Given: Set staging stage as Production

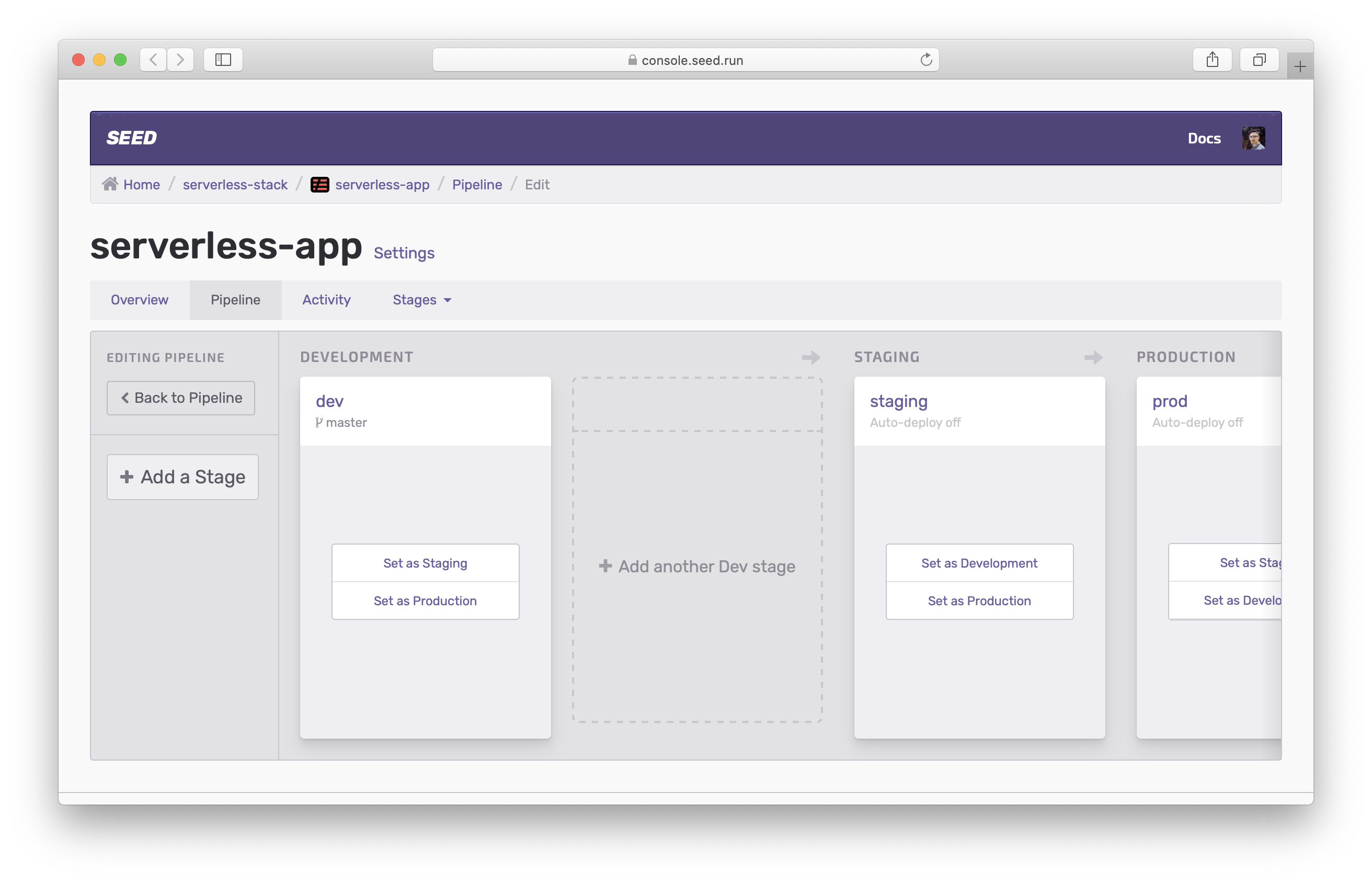Looking at the screenshot, I should click(979, 601).
